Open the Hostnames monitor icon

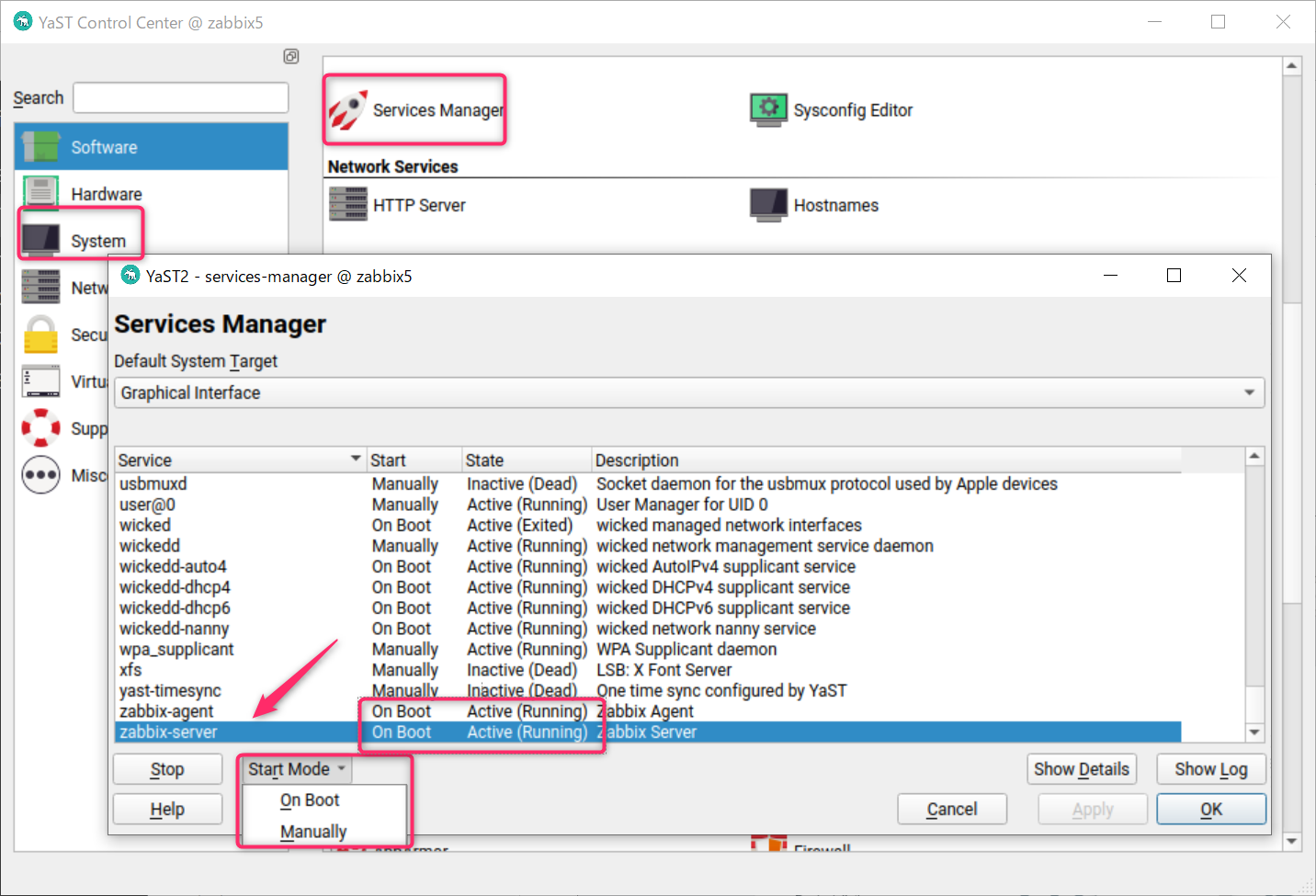click(x=768, y=205)
